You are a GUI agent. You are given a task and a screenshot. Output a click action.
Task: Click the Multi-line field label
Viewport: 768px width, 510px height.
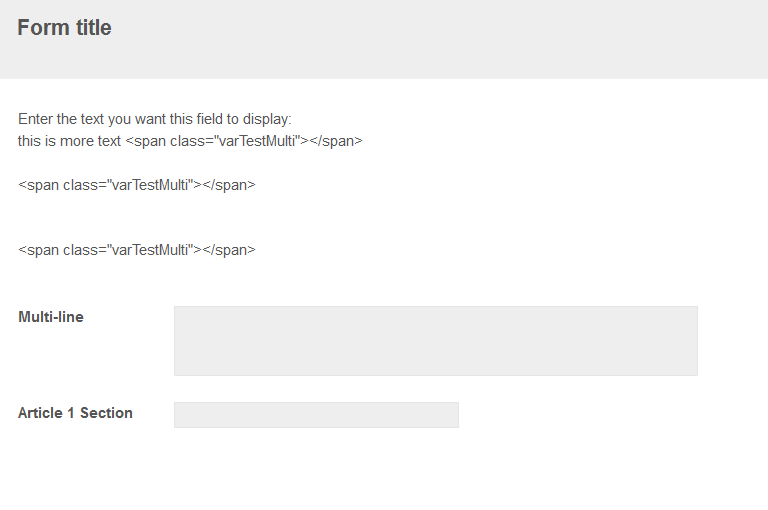(51, 317)
